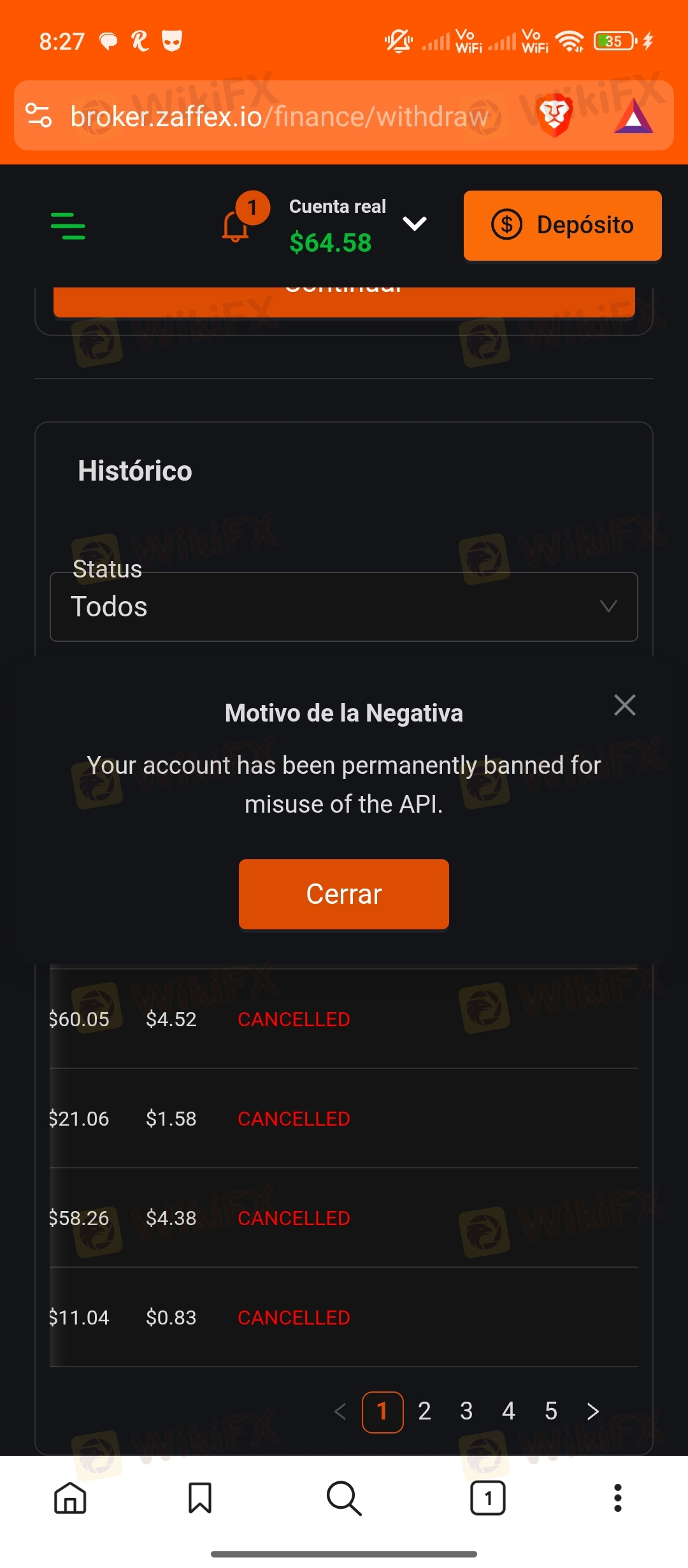Image resolution: width=688 pixels, height=1568 pixels.
Task: Tap the notification bell icon
Action: click(236, 226)
